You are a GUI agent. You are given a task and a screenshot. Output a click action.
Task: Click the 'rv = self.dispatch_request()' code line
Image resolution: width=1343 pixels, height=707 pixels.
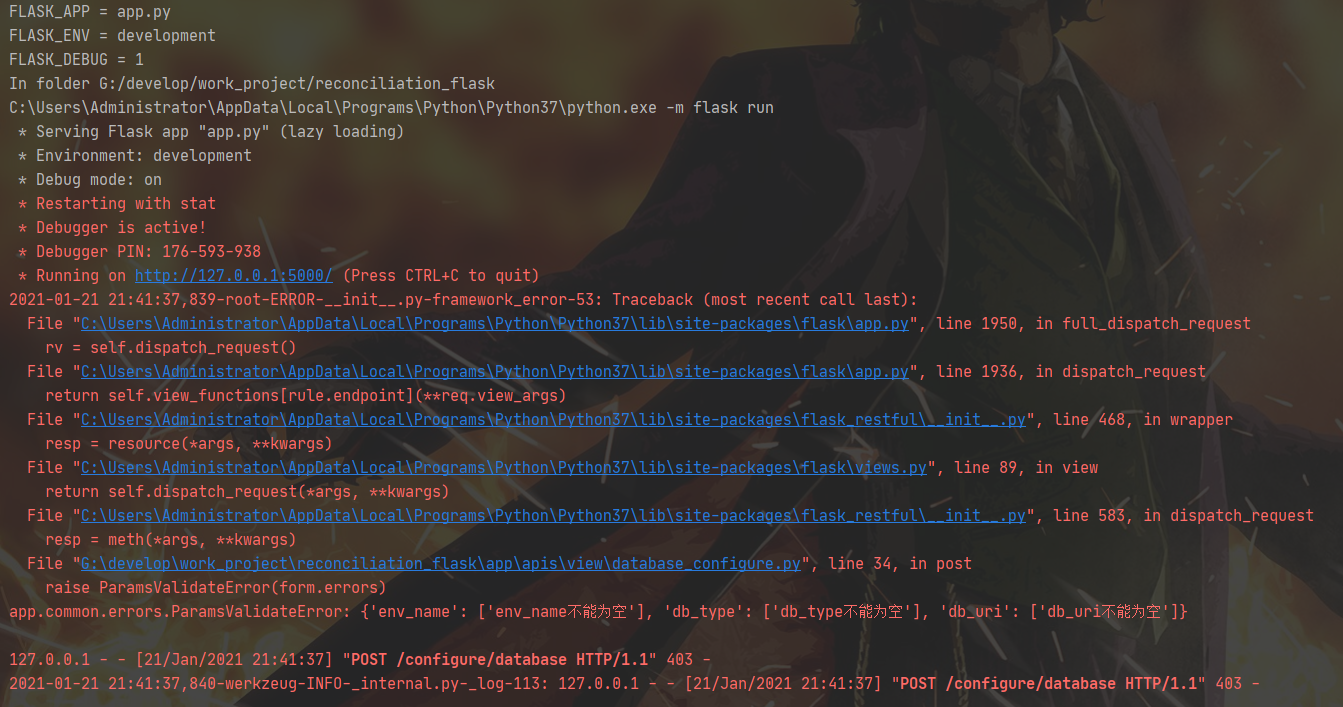pyautogui.click(x=171, y=348)
